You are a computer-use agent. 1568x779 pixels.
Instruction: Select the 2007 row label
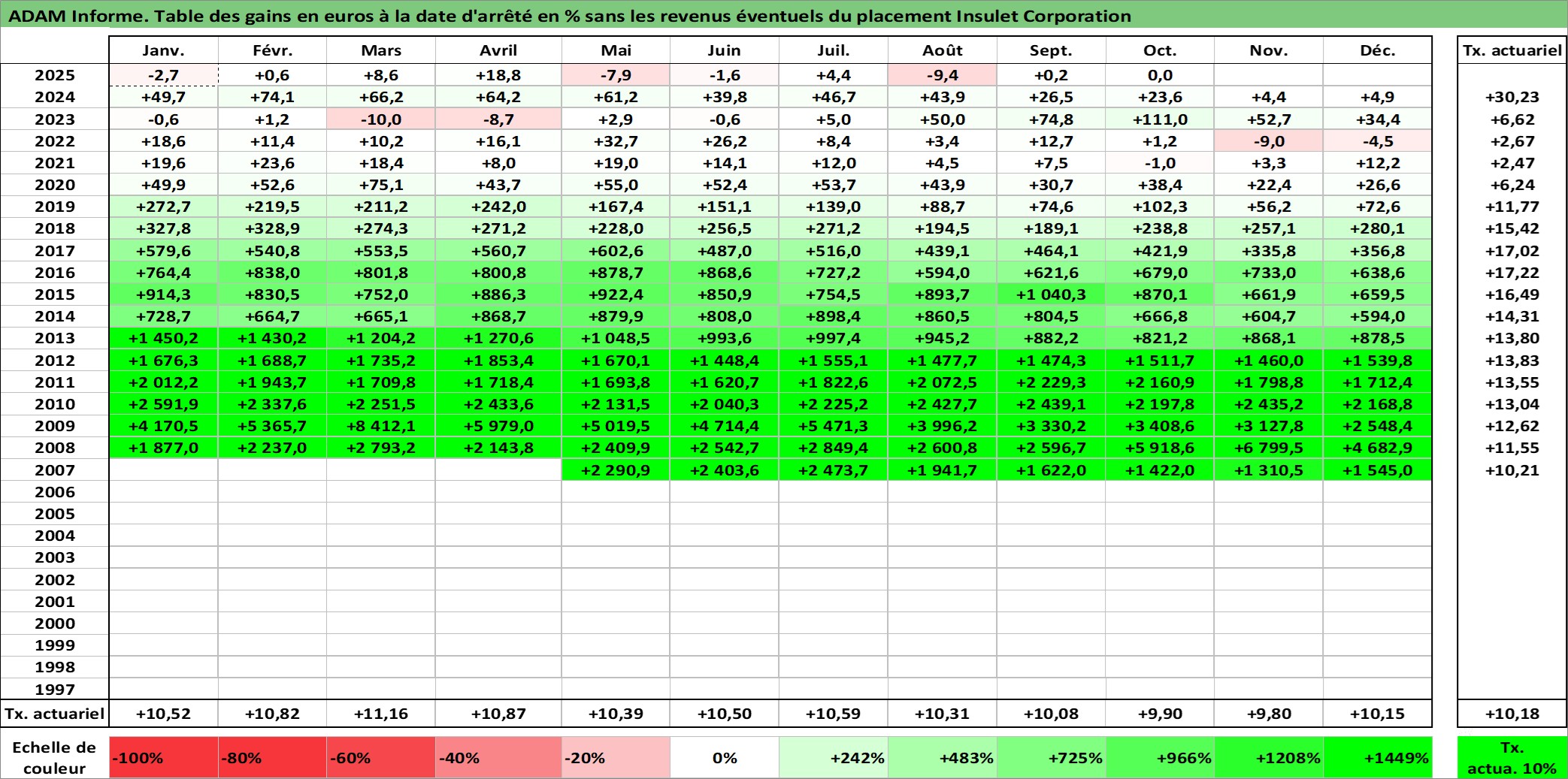[55, 470]
